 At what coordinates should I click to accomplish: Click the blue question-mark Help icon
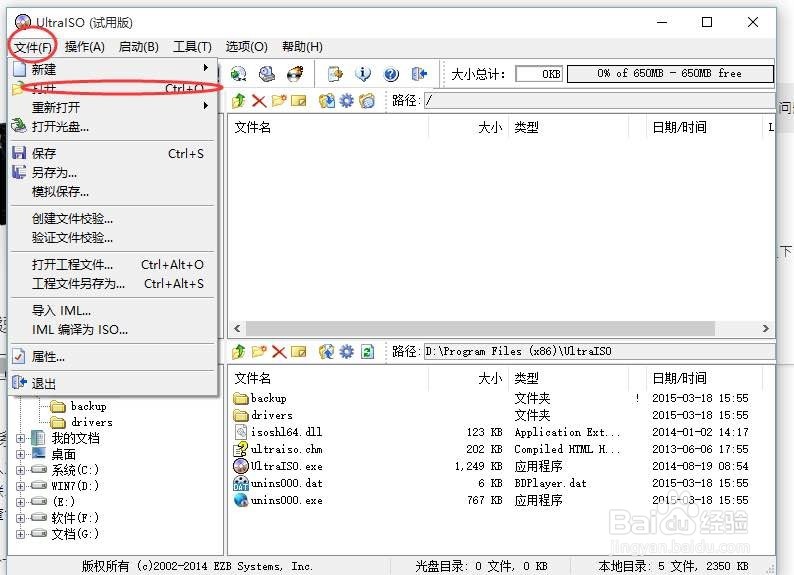click(391, 74)
